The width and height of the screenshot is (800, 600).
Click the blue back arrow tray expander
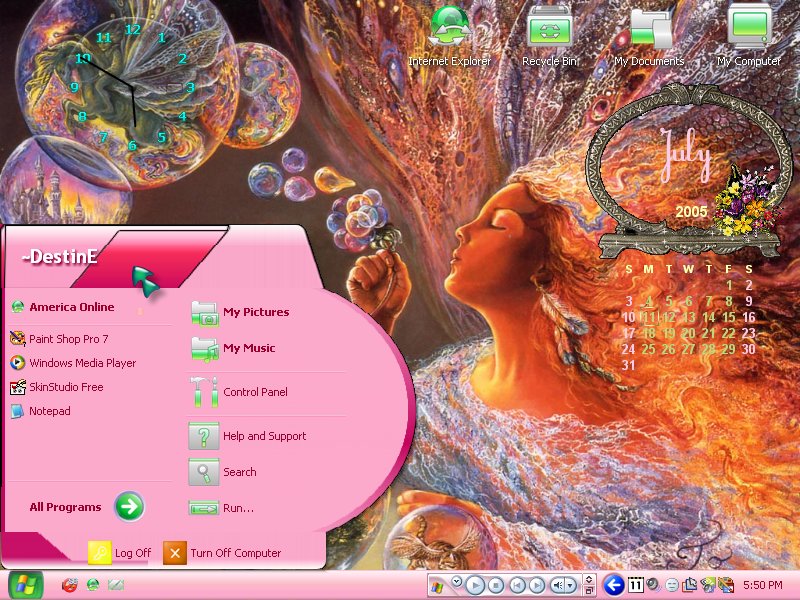(x=614, y=585)
